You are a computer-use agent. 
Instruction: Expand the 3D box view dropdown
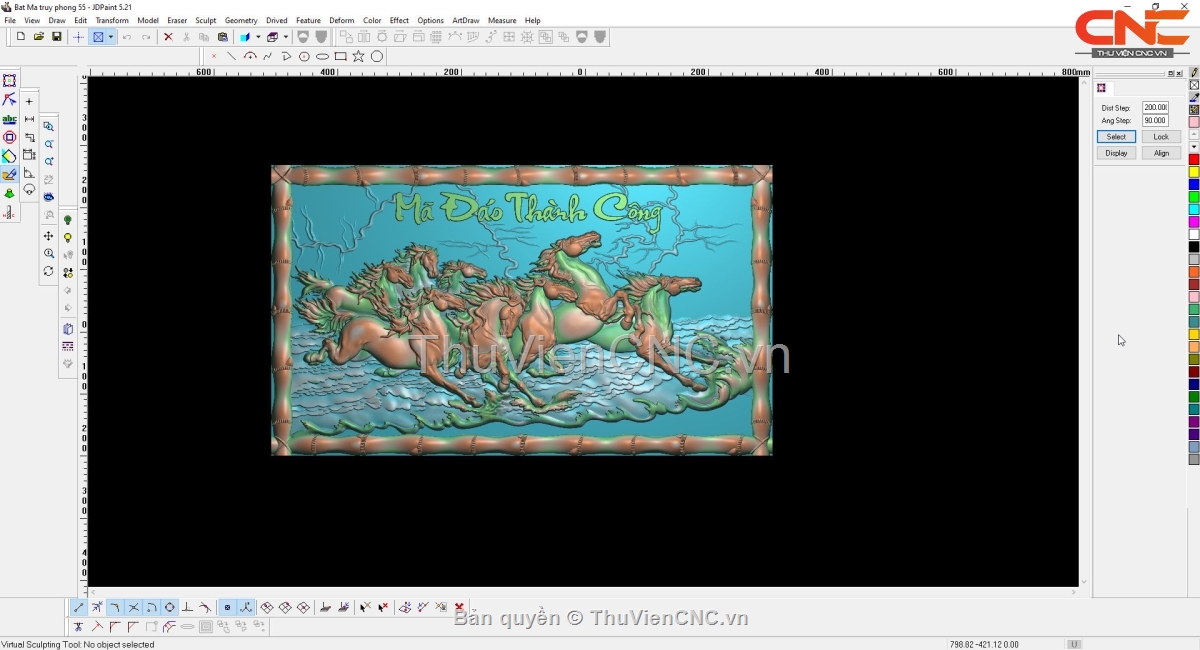click(285, 37)
